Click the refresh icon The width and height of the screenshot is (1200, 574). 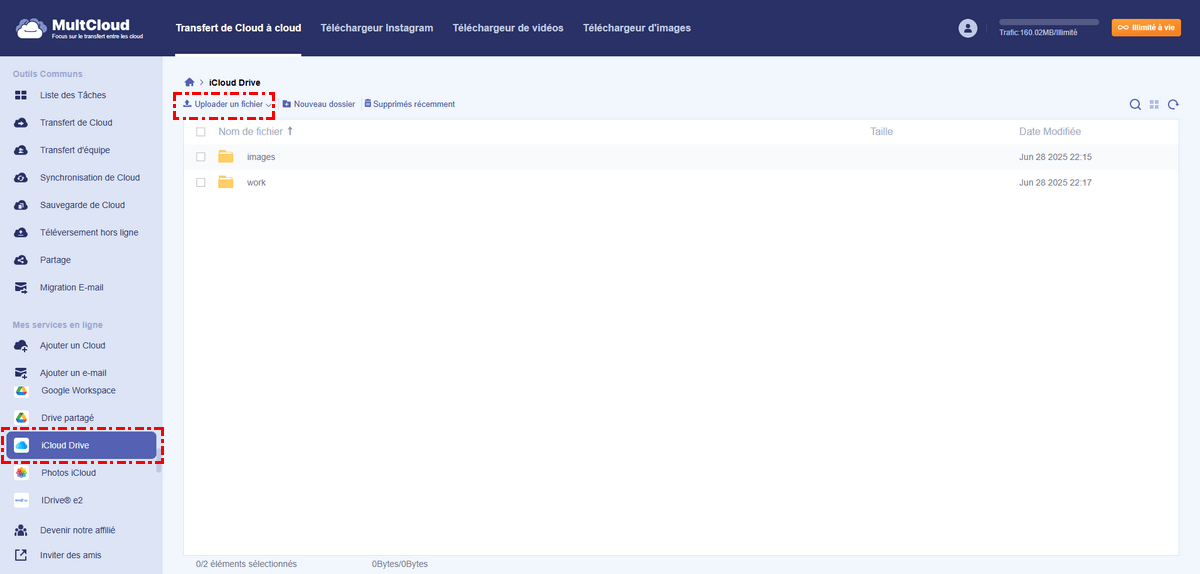(1173, 104)
